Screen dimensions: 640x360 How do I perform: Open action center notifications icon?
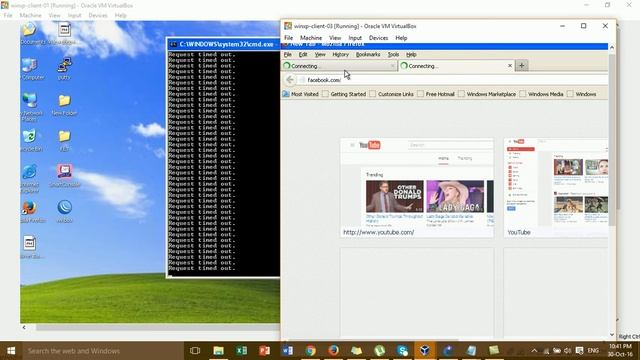[x=580, y=351]
